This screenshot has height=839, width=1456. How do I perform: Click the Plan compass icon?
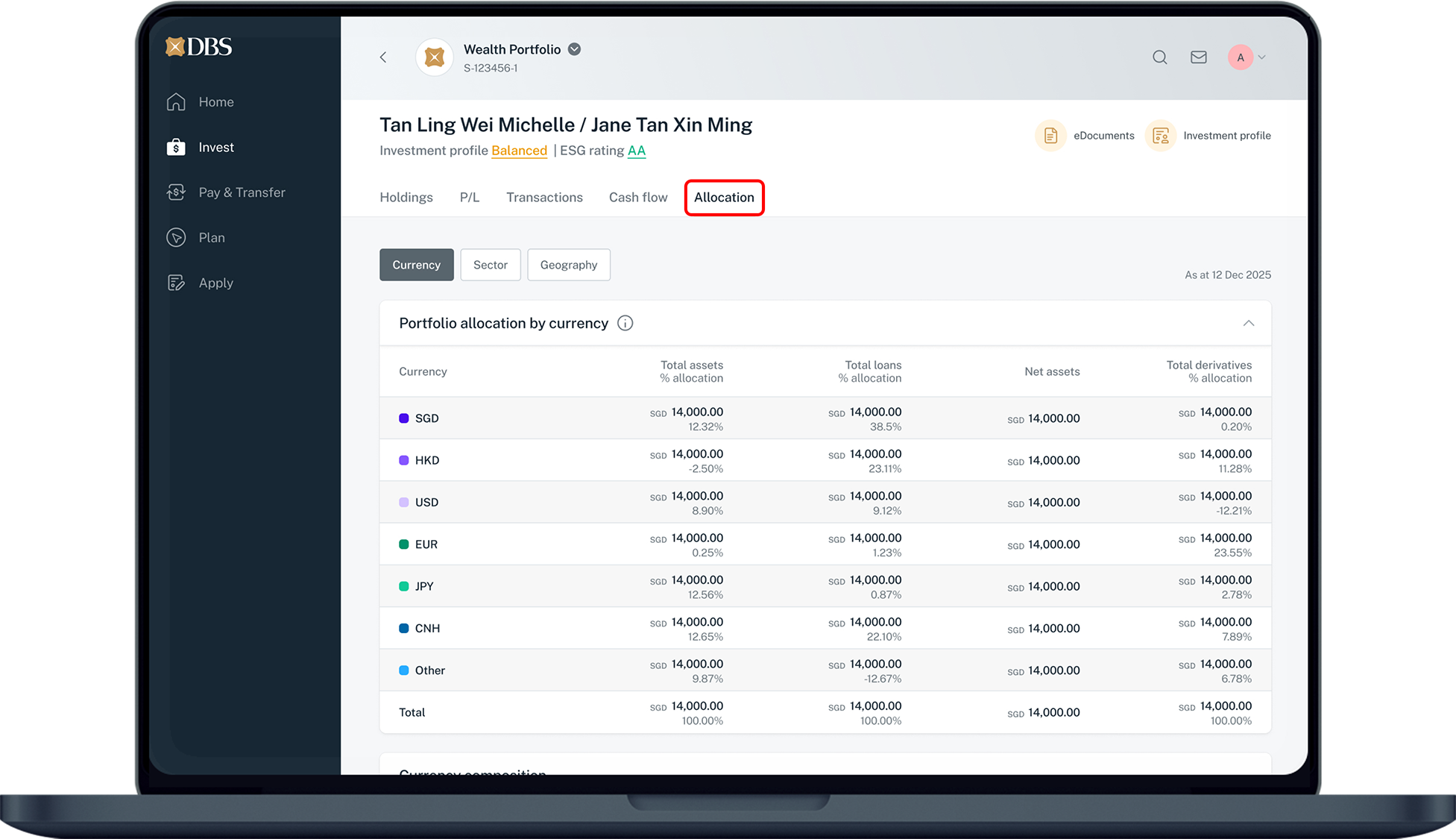[x=176, y=238]
